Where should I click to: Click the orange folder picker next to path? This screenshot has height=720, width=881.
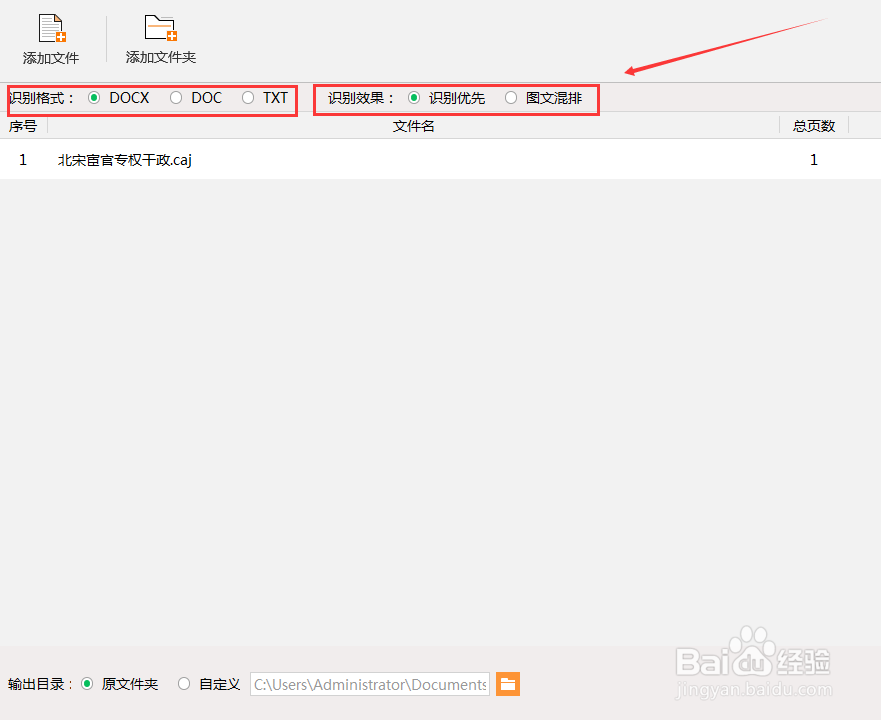coord(507,684)
